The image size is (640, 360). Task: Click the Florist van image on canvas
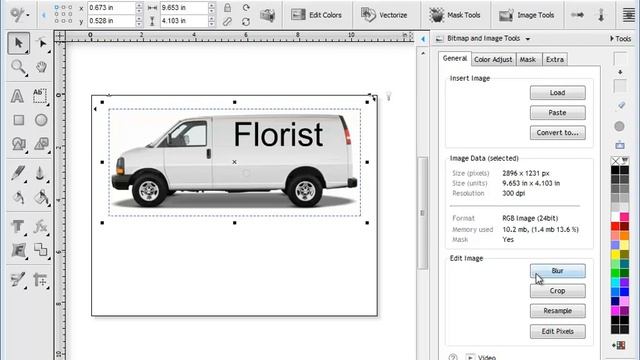click(x=235, y=162)
